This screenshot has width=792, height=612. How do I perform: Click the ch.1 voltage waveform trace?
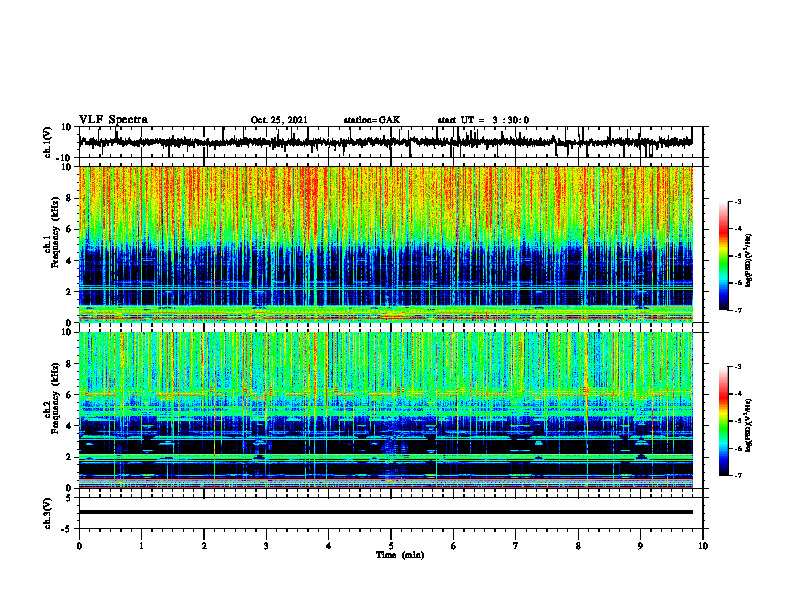click(385, 142)
